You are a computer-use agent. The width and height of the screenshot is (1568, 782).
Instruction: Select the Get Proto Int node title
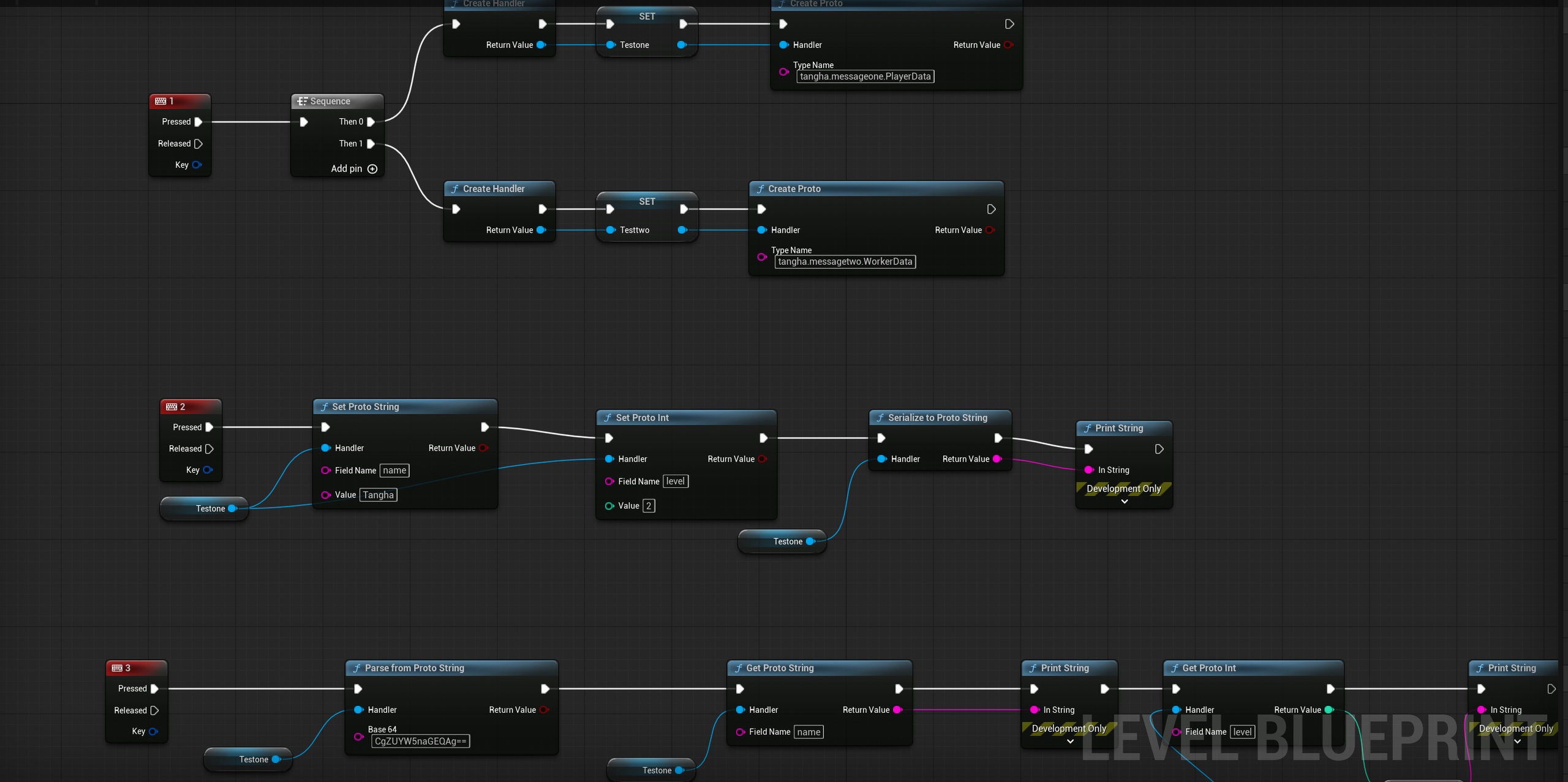tap(1209, 668)
